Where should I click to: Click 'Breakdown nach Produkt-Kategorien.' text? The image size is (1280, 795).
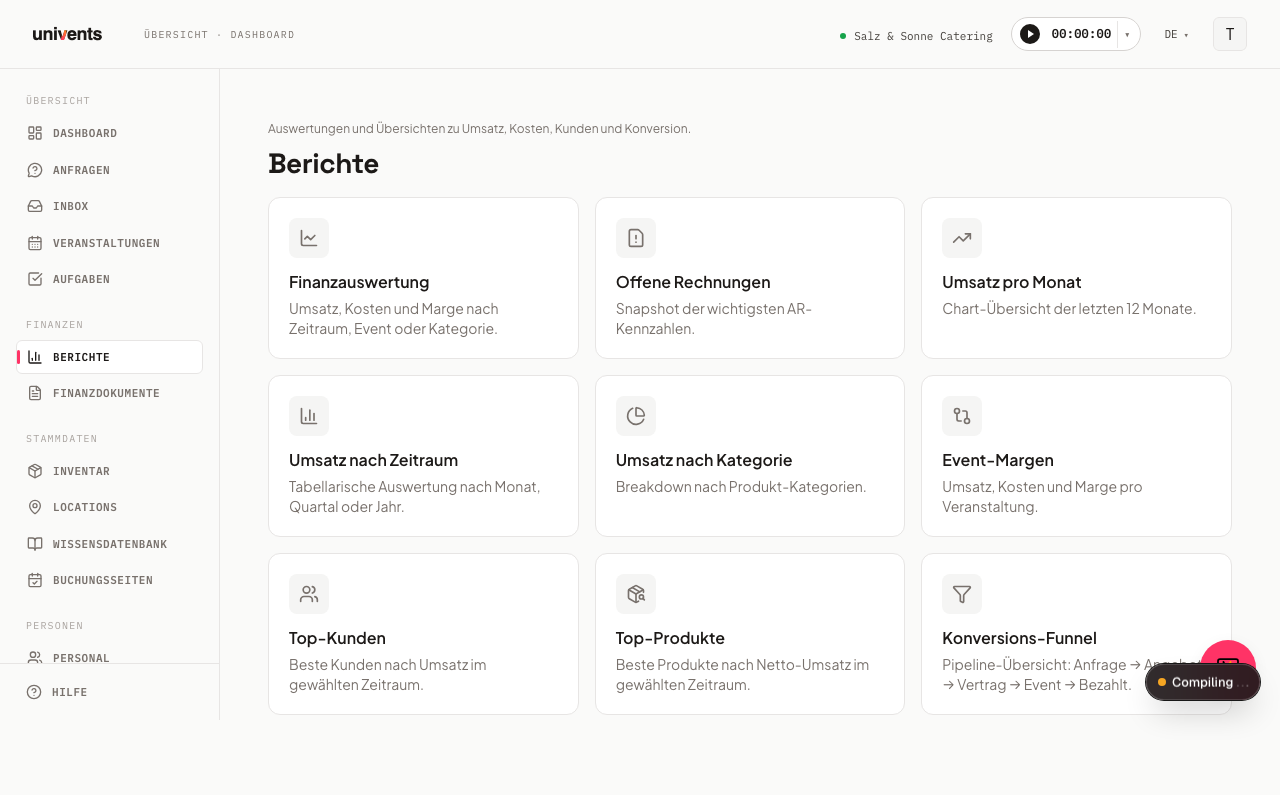pos(741,487)
